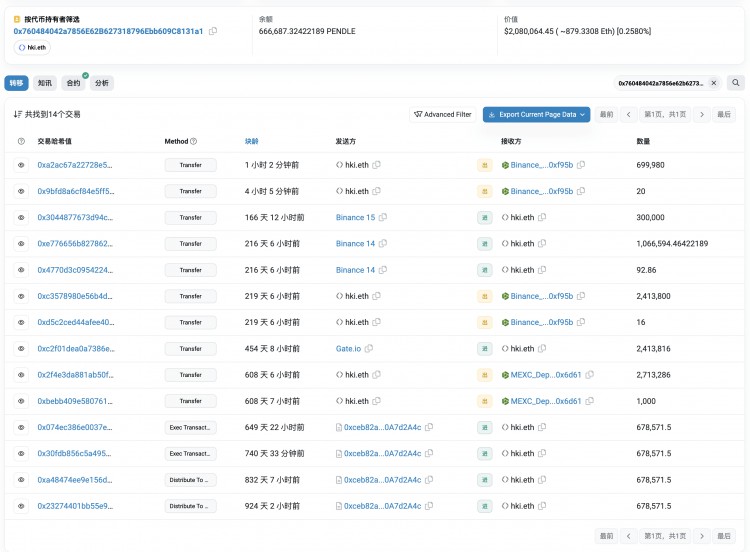
Task: Copy hki.eth sender in 0xa2ac67a22728e5 row
Action: (x=376, y=165)
